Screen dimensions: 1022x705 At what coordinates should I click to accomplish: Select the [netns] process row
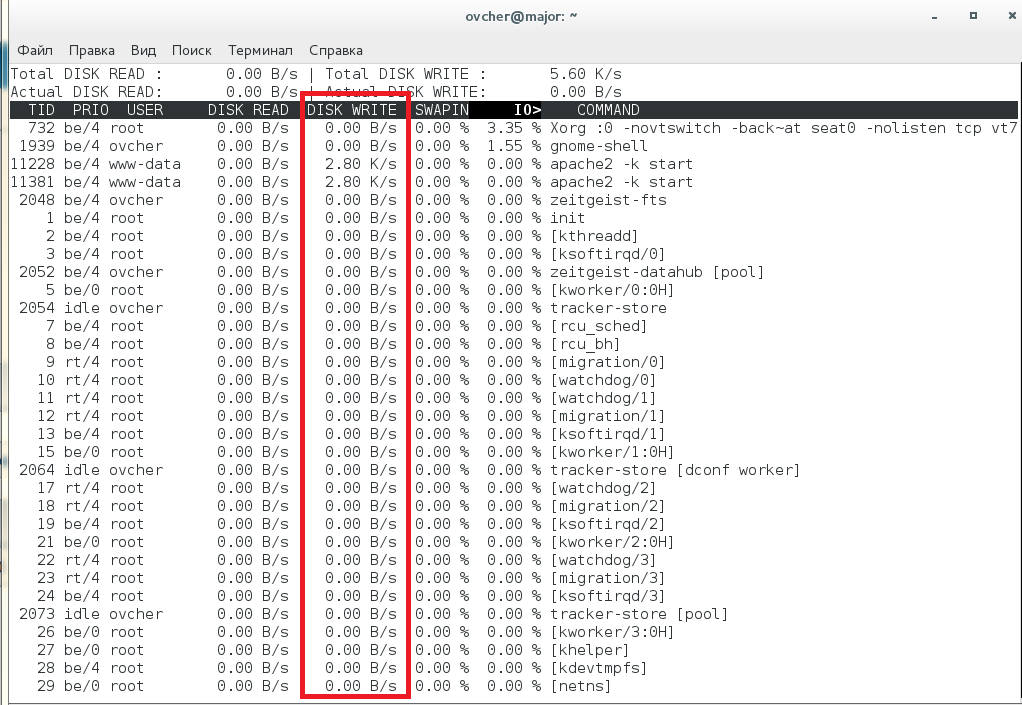point(514,687)
